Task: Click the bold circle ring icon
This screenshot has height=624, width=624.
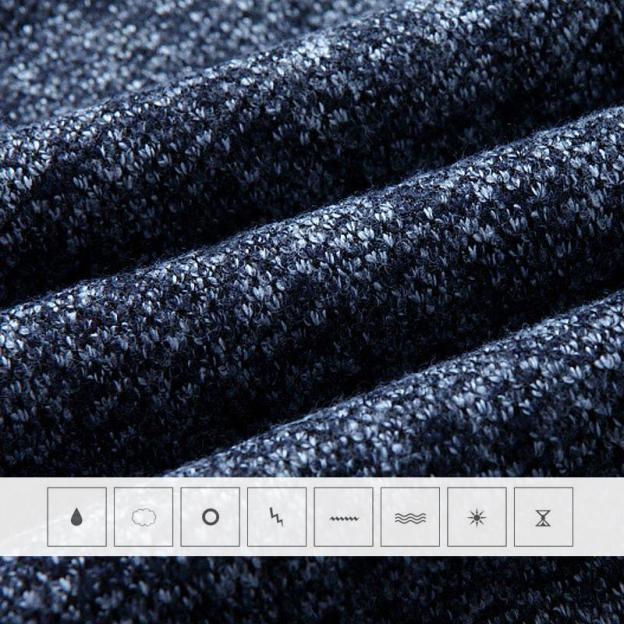Action: click(210, 517)
